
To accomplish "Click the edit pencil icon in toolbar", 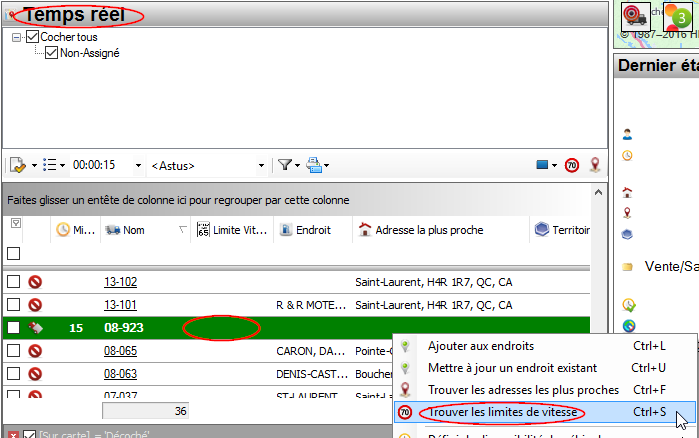I will [x=17, y=165].
